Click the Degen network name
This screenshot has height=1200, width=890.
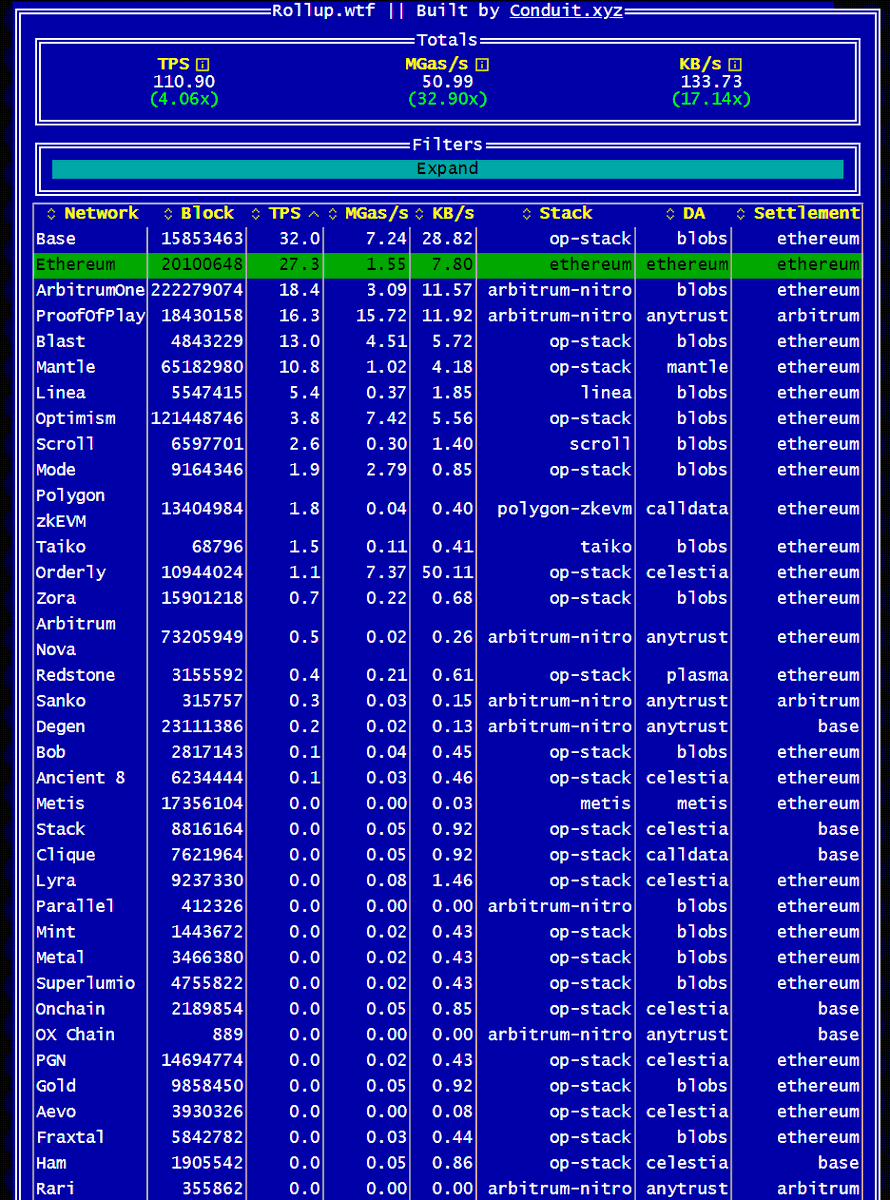[60, 727]
